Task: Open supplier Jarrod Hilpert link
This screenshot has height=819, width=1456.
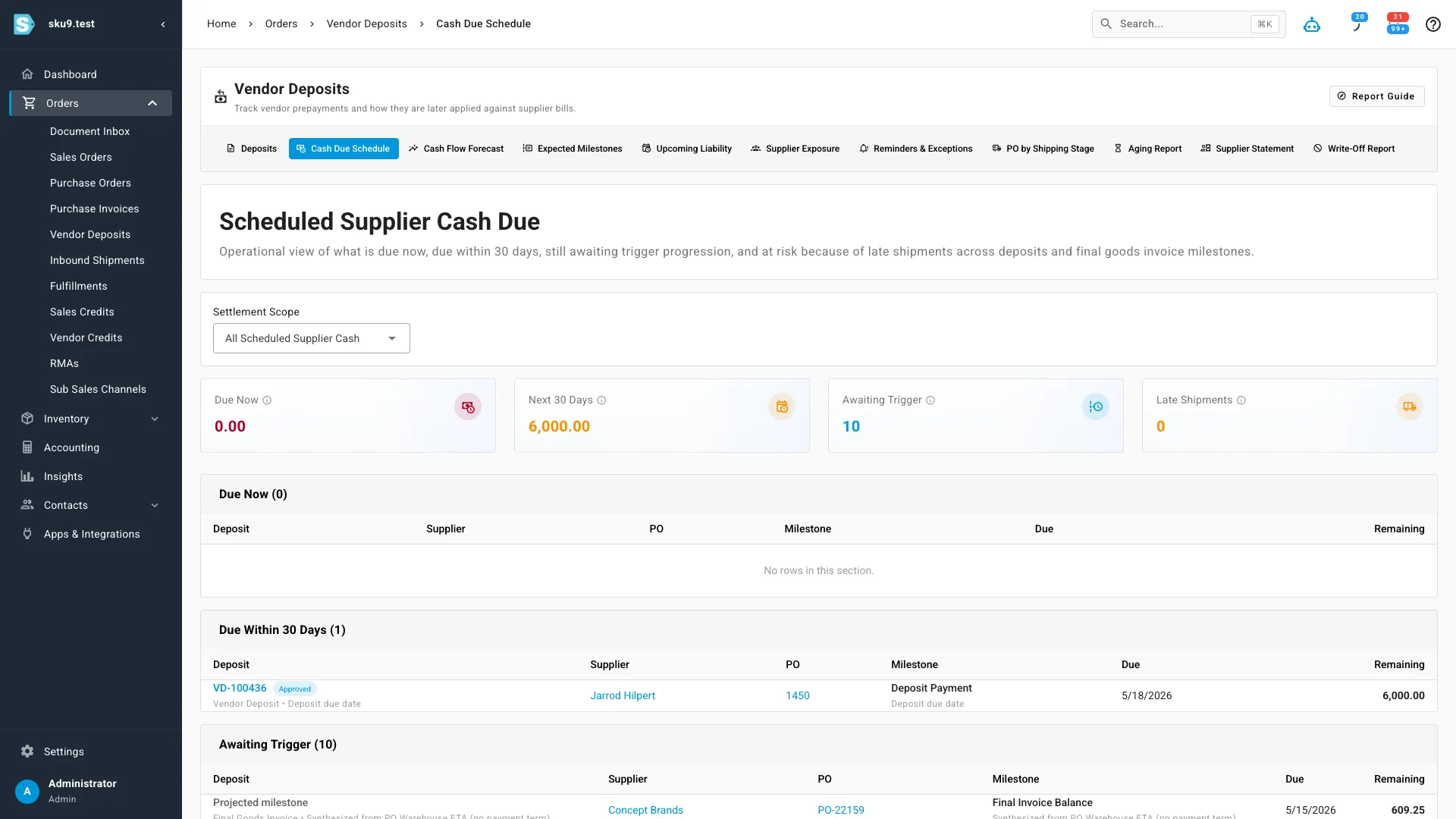Action: pos(623,695)
